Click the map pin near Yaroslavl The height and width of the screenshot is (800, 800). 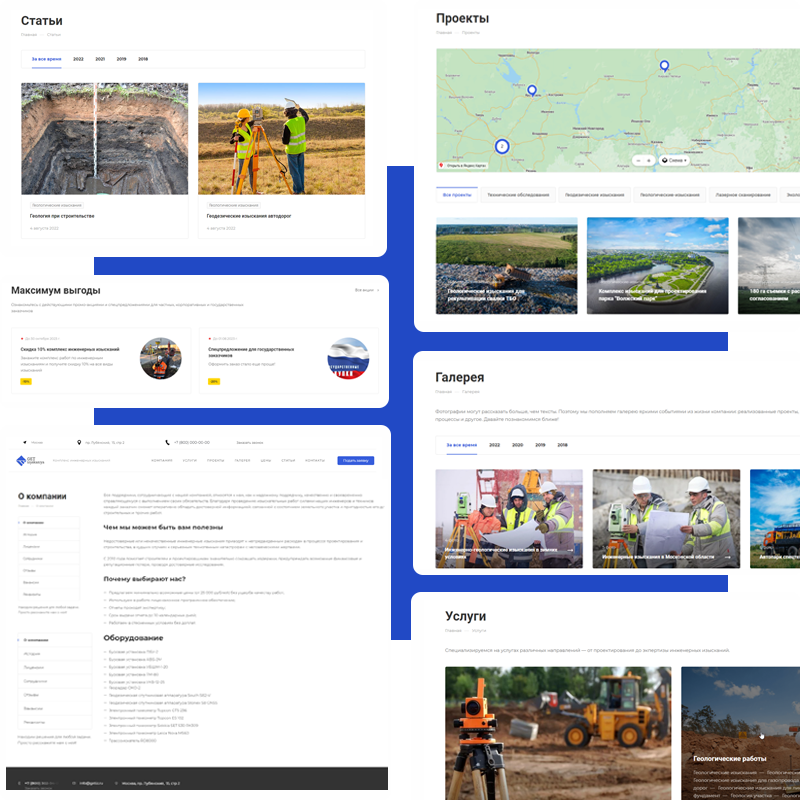click(x=532, y=91)
